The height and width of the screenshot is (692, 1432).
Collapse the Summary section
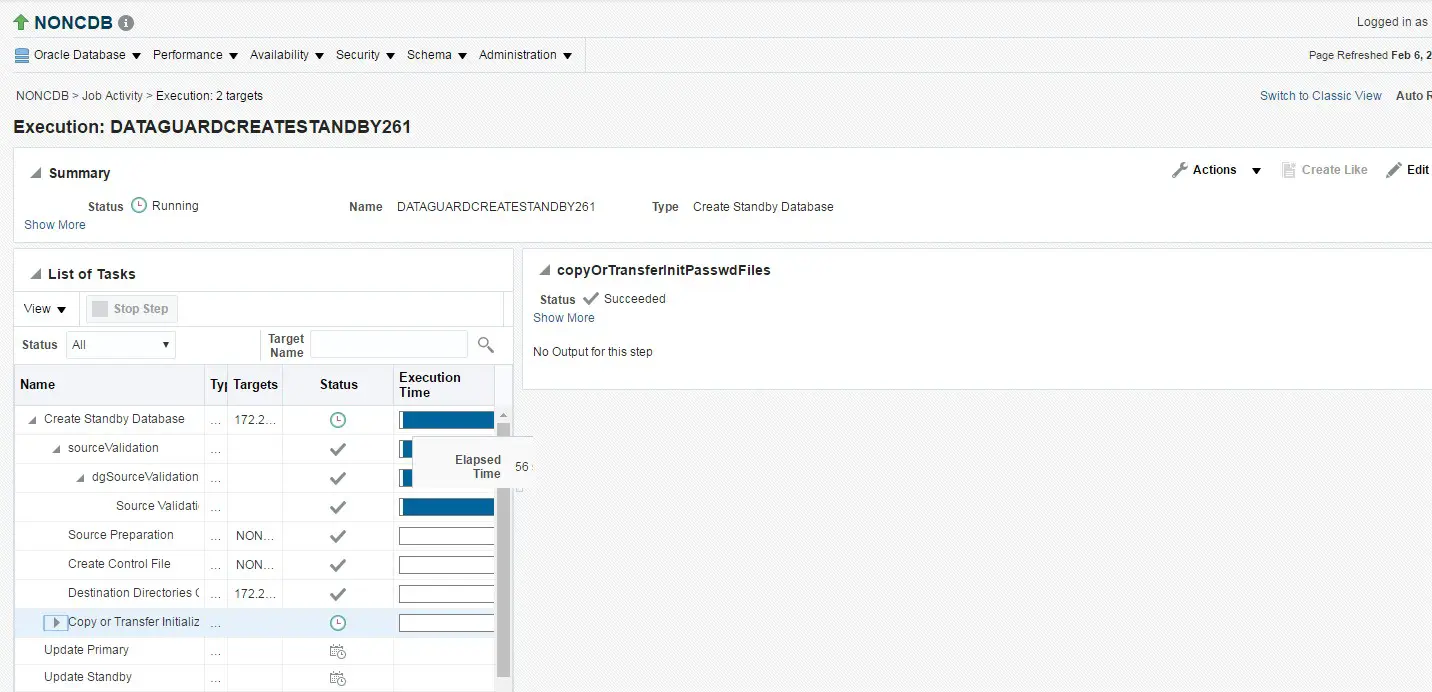point(35,174)
